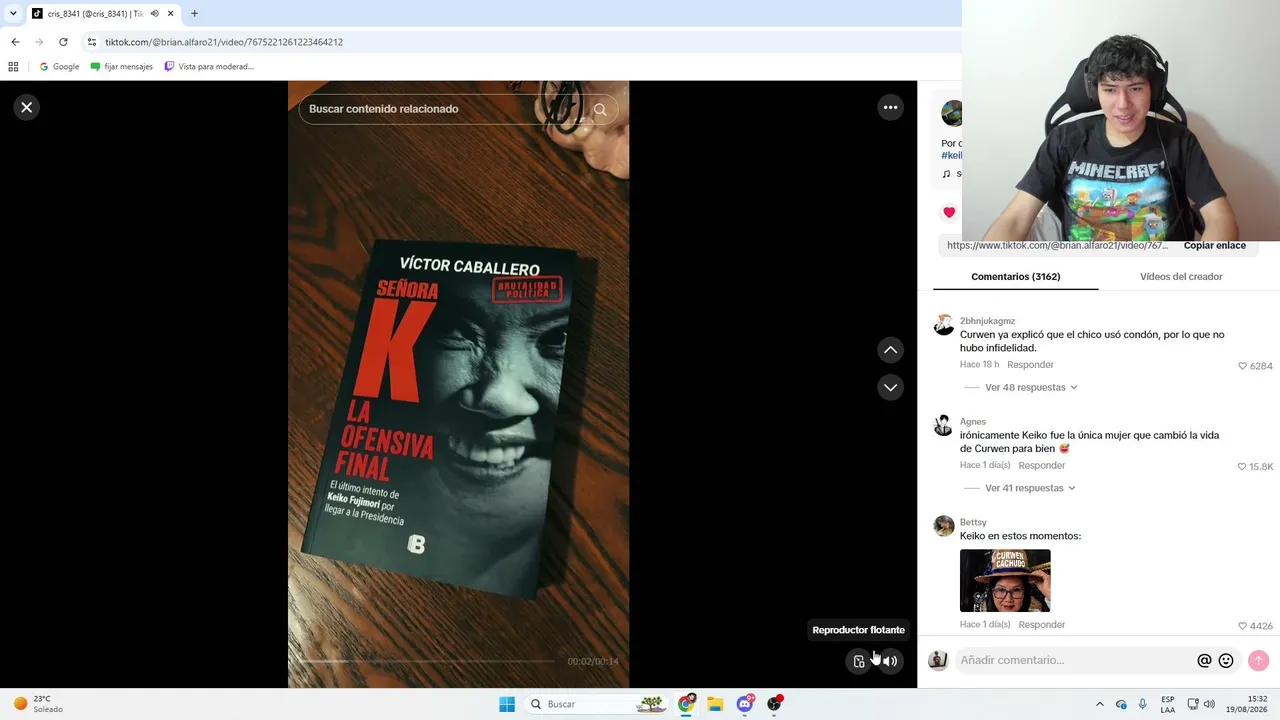Open Agnes's profile avatar
Screen dimensions: 1280x720
tap(944, 427)
